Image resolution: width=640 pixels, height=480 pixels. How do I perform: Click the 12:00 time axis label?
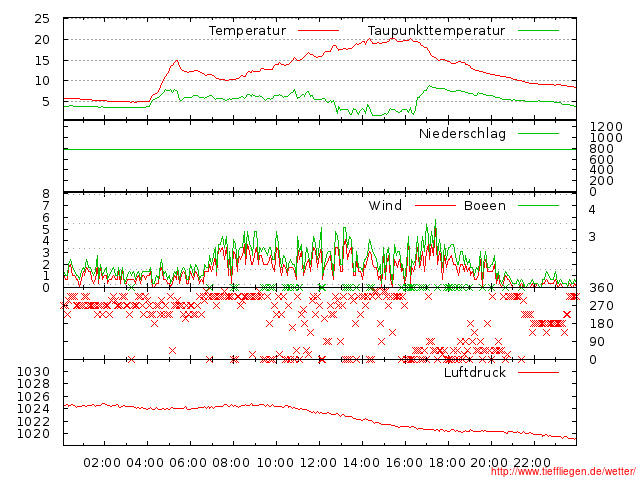coord(318,463)
